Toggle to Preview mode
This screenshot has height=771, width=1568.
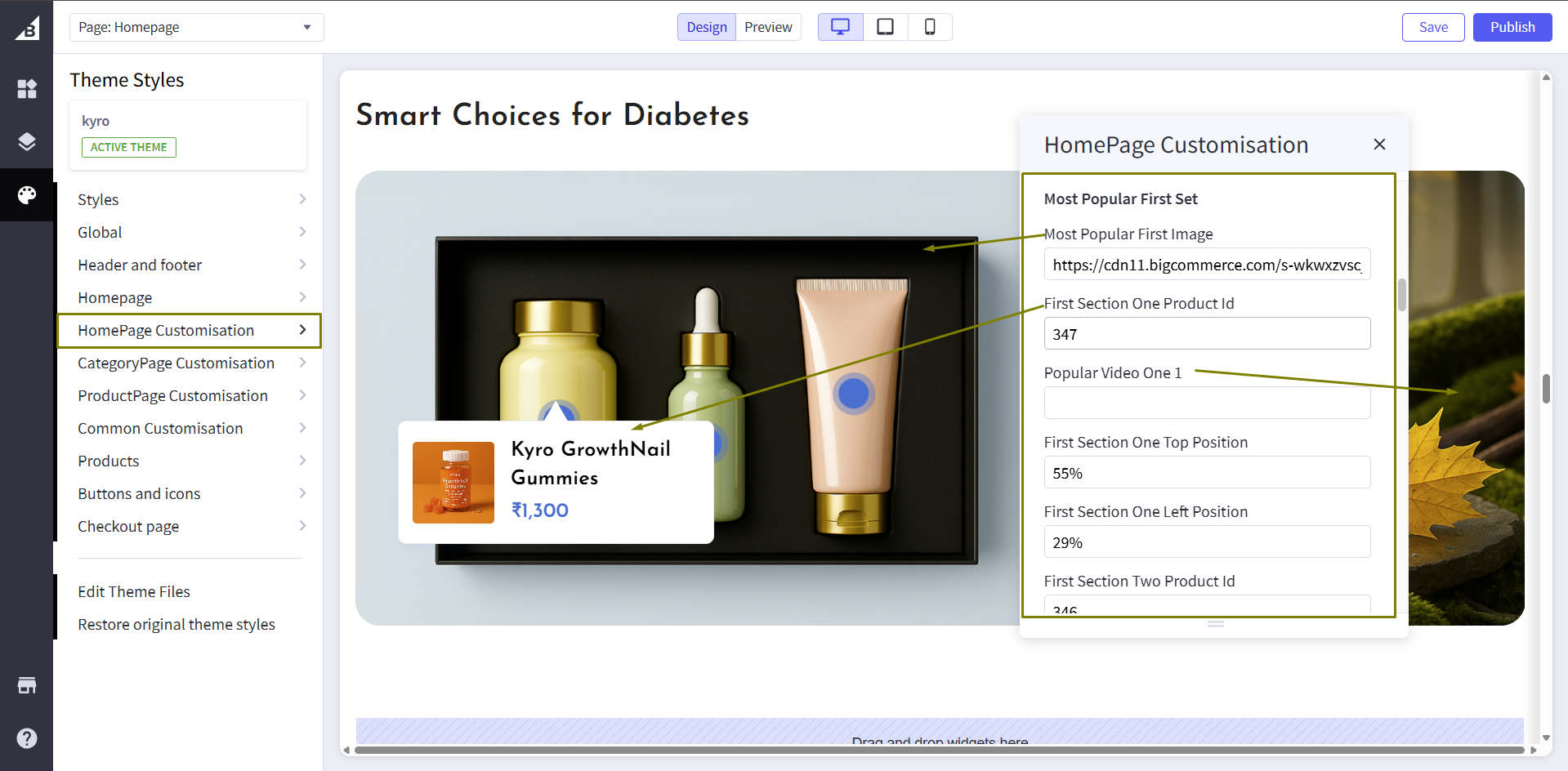tap(768, 27)
